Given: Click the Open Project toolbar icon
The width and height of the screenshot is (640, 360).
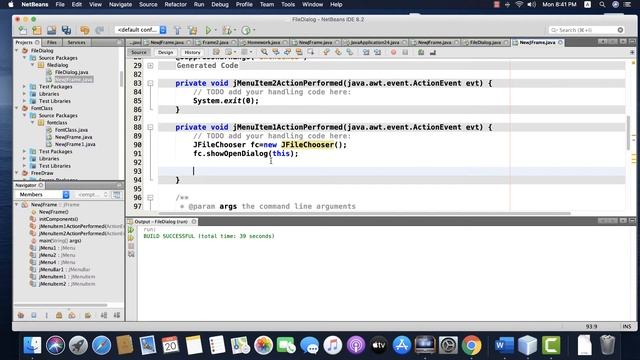Looking at the screenshot, I should (x=51, y=30).
